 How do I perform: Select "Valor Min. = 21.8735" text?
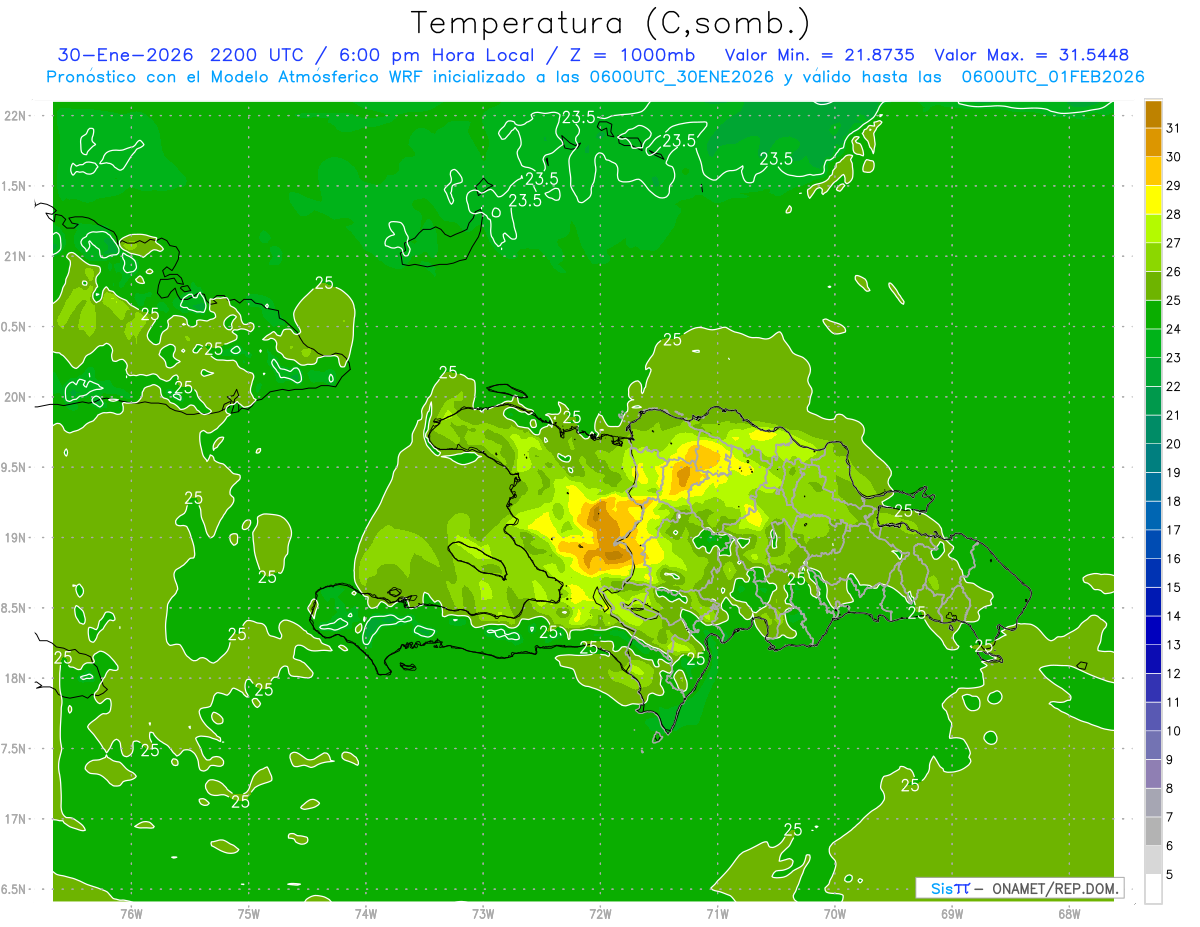tap(819, 55)
